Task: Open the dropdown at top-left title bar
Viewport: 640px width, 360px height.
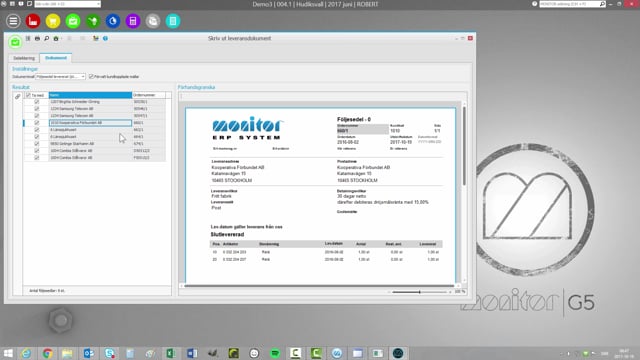Action: pyautogui.click(x=67, y=4)
